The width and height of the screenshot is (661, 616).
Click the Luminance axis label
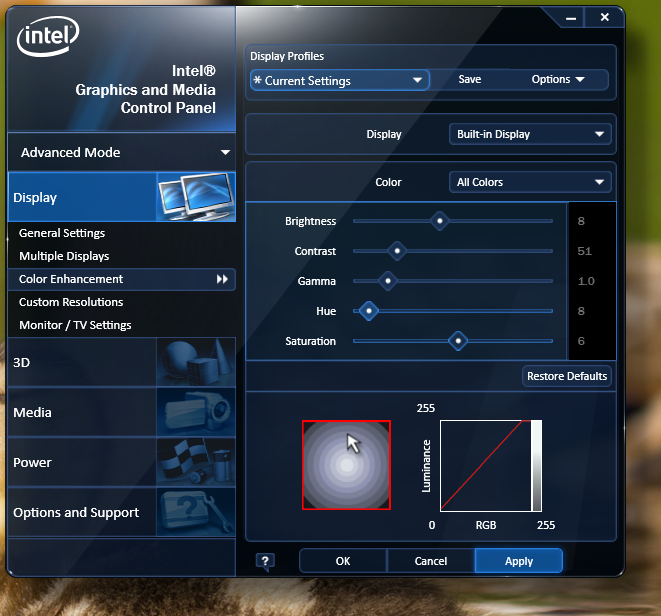click(x=426, y=466)
